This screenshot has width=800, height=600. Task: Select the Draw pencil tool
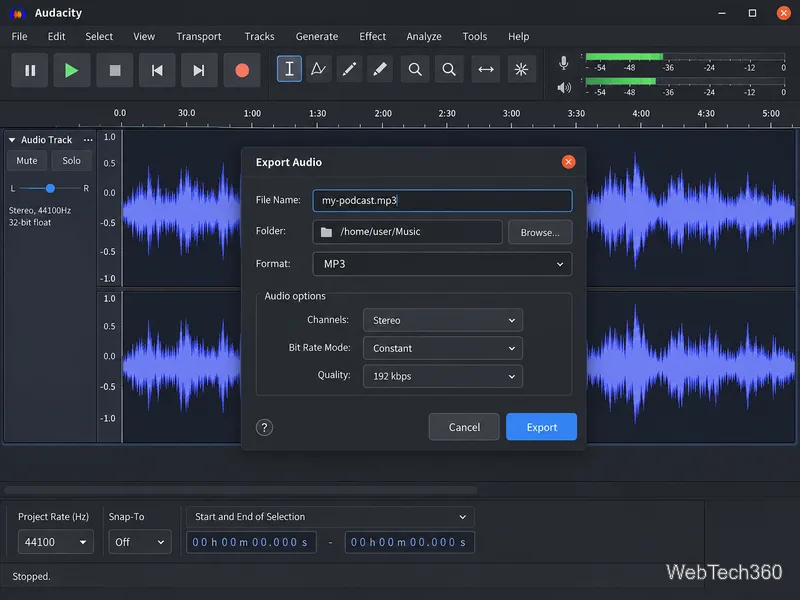pyautogui.click(x=349, y=69)
